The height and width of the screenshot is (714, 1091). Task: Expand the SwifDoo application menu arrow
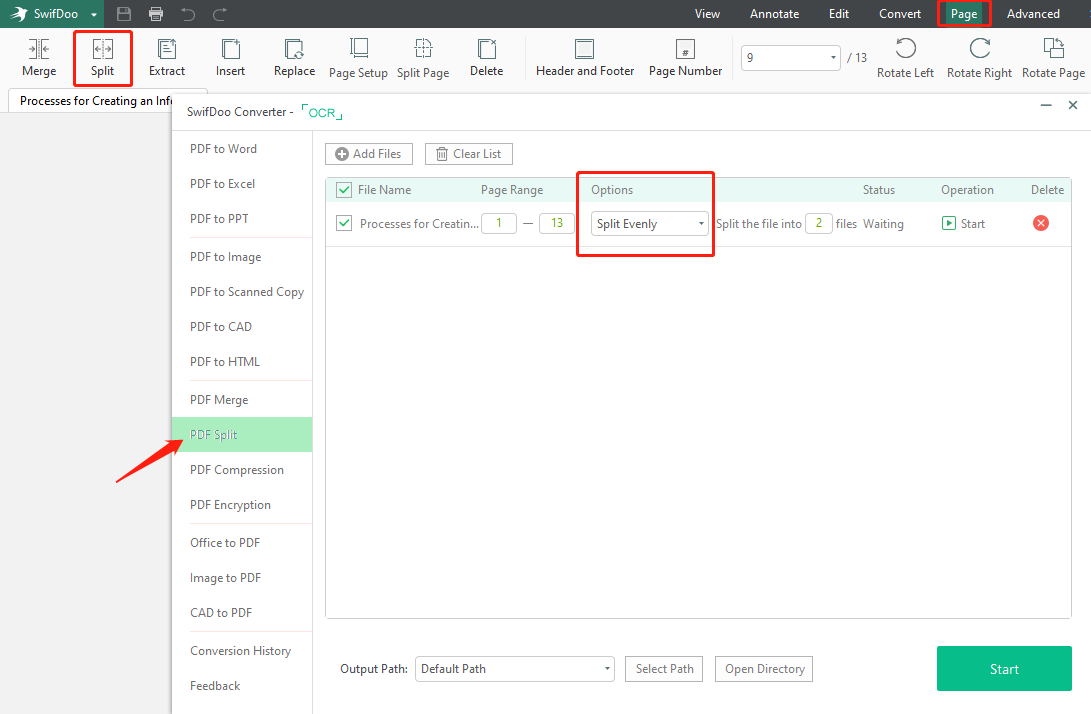click(94, 15)
